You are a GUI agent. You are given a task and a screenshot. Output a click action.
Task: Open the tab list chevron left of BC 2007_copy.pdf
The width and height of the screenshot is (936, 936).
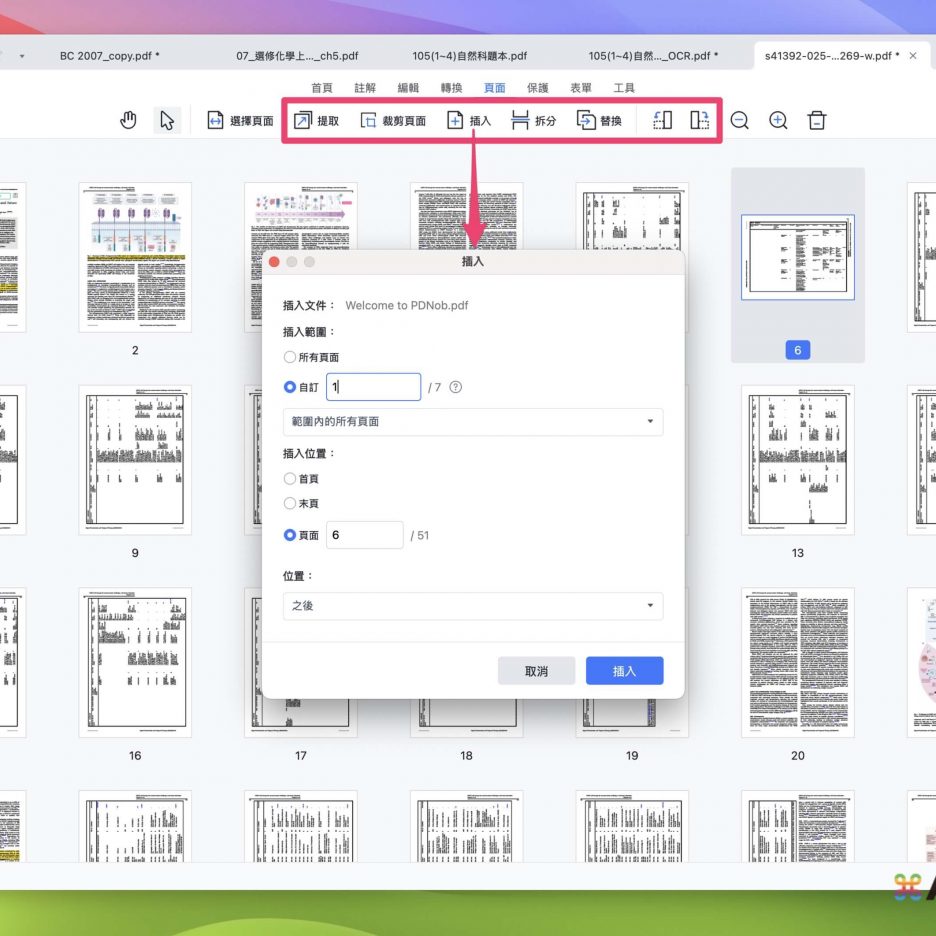tap(22, 56)
